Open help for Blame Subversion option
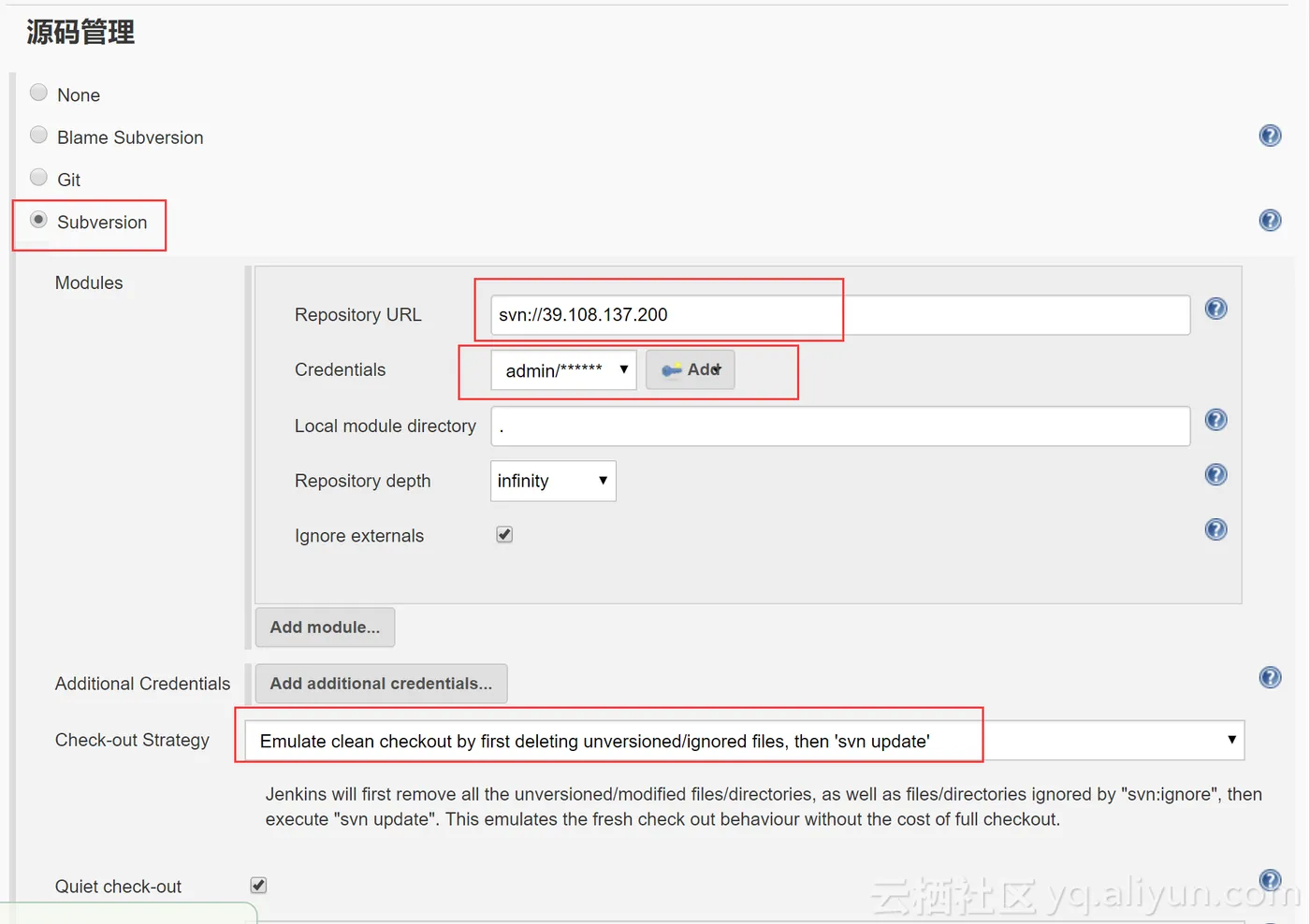Image resolution: width=1310 pixels, height=924 pixels. 1270,136
